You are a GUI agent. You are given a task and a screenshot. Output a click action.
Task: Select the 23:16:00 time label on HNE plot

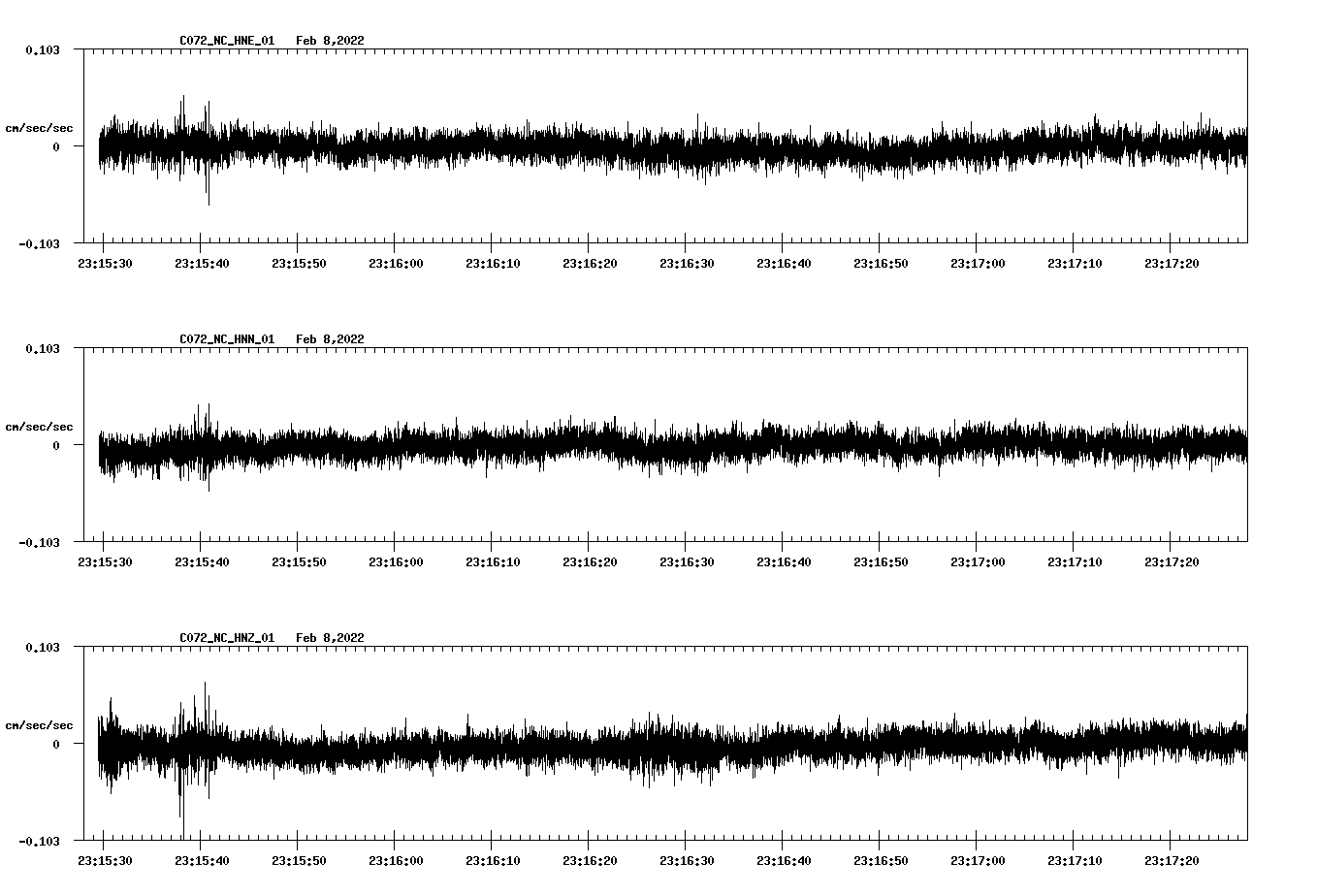pos(396,264)
